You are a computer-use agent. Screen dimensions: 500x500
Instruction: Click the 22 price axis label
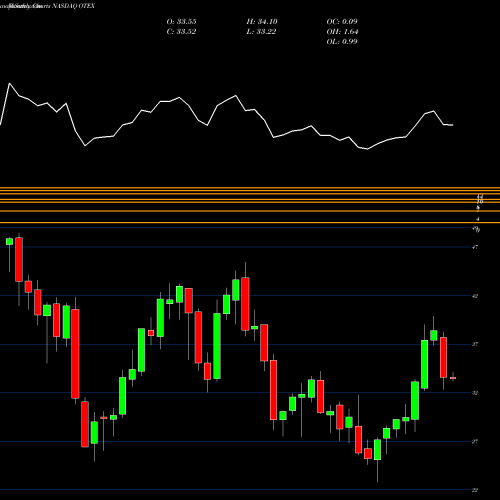(475, 490)
